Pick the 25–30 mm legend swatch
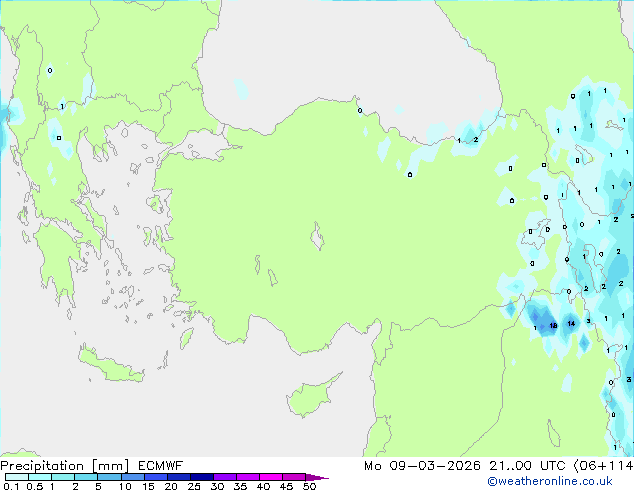Screen dimensions: 634x490 [201, 477]
